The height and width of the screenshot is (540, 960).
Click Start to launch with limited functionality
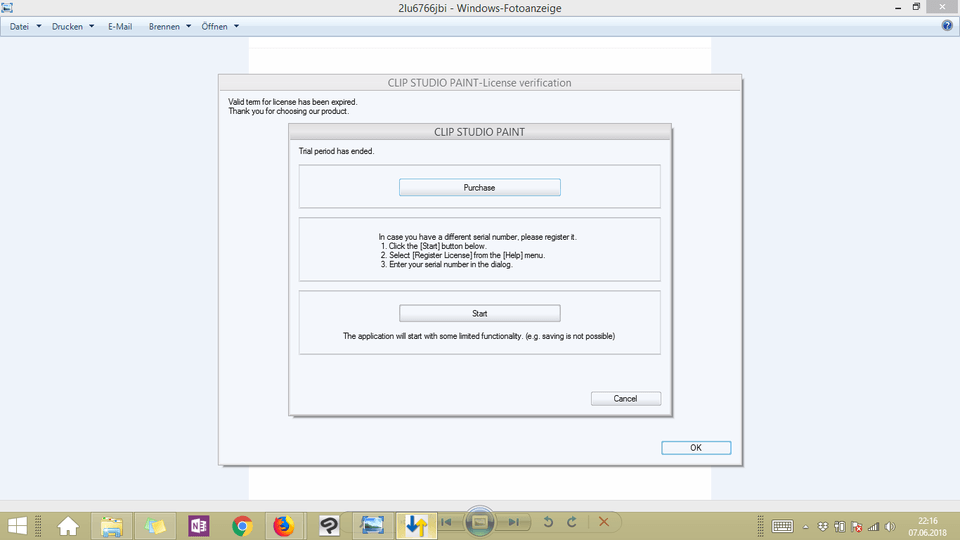(479, 313)
